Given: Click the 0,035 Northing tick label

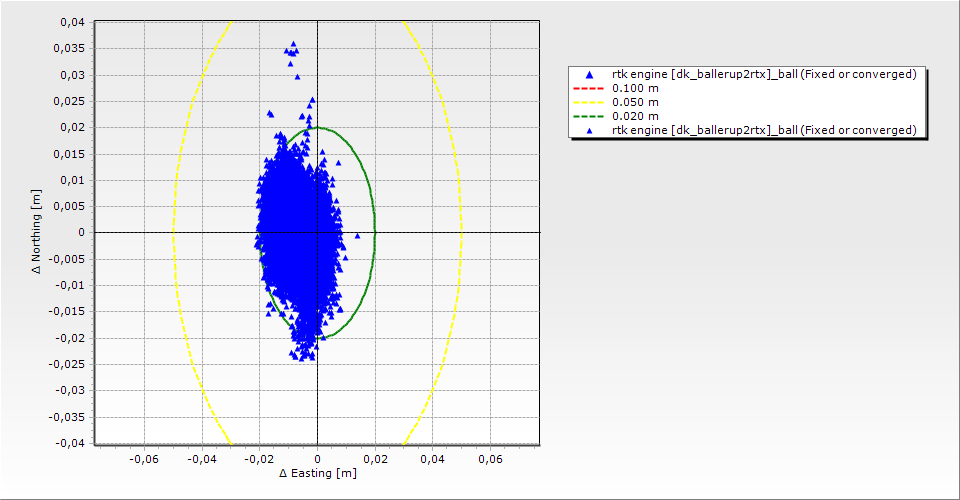Looking at the screenshot, I should point(69,48).
